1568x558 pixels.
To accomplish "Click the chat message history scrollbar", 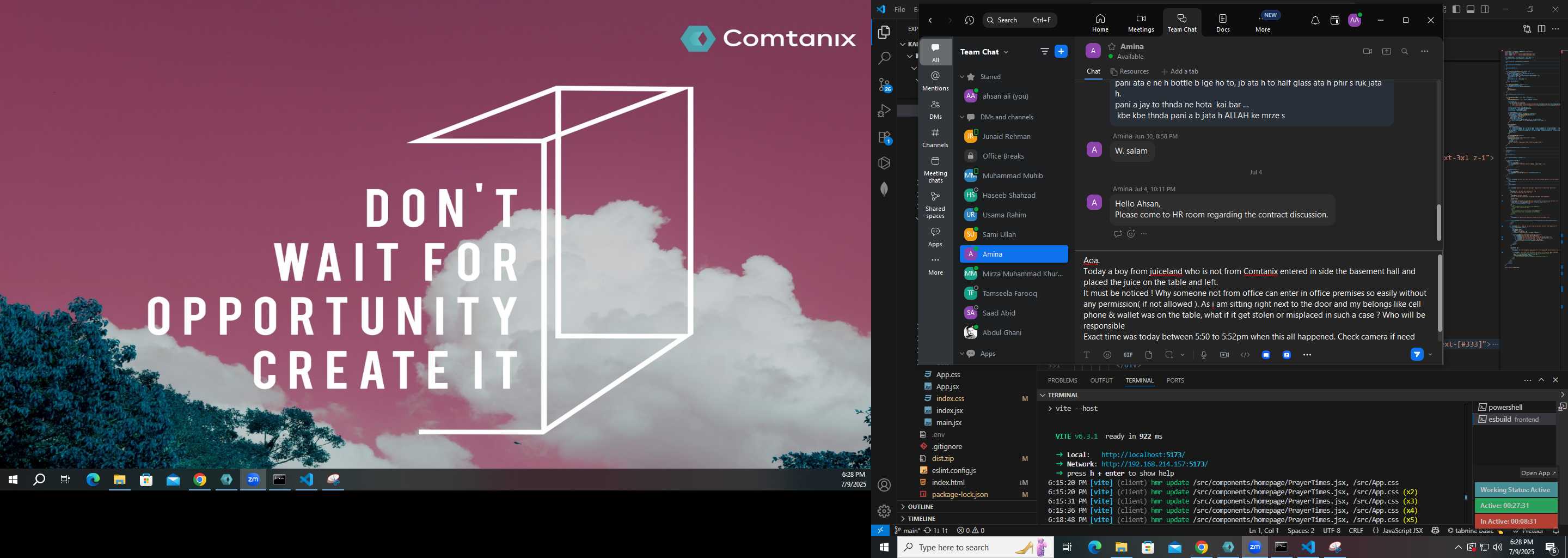I will [x=1439, y=222].
